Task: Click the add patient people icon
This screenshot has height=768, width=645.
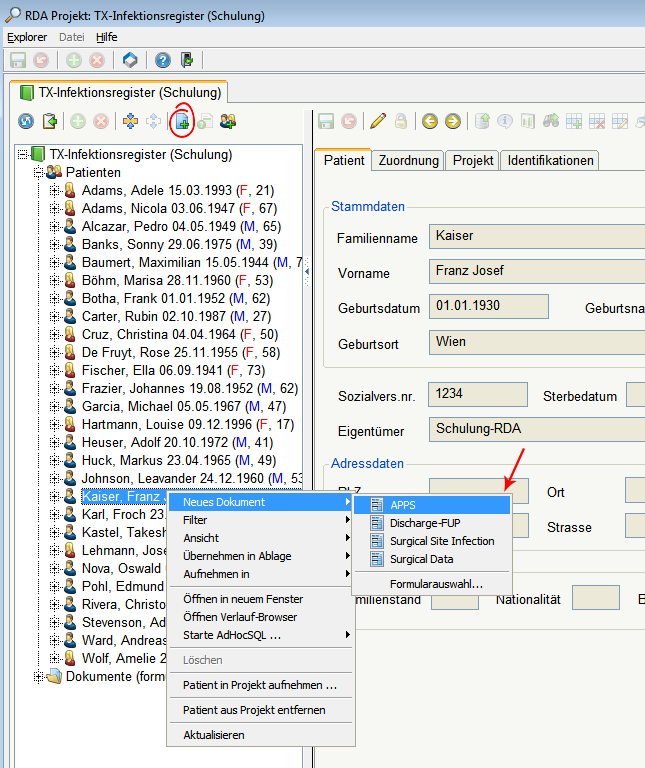Action: pos(229,122)
